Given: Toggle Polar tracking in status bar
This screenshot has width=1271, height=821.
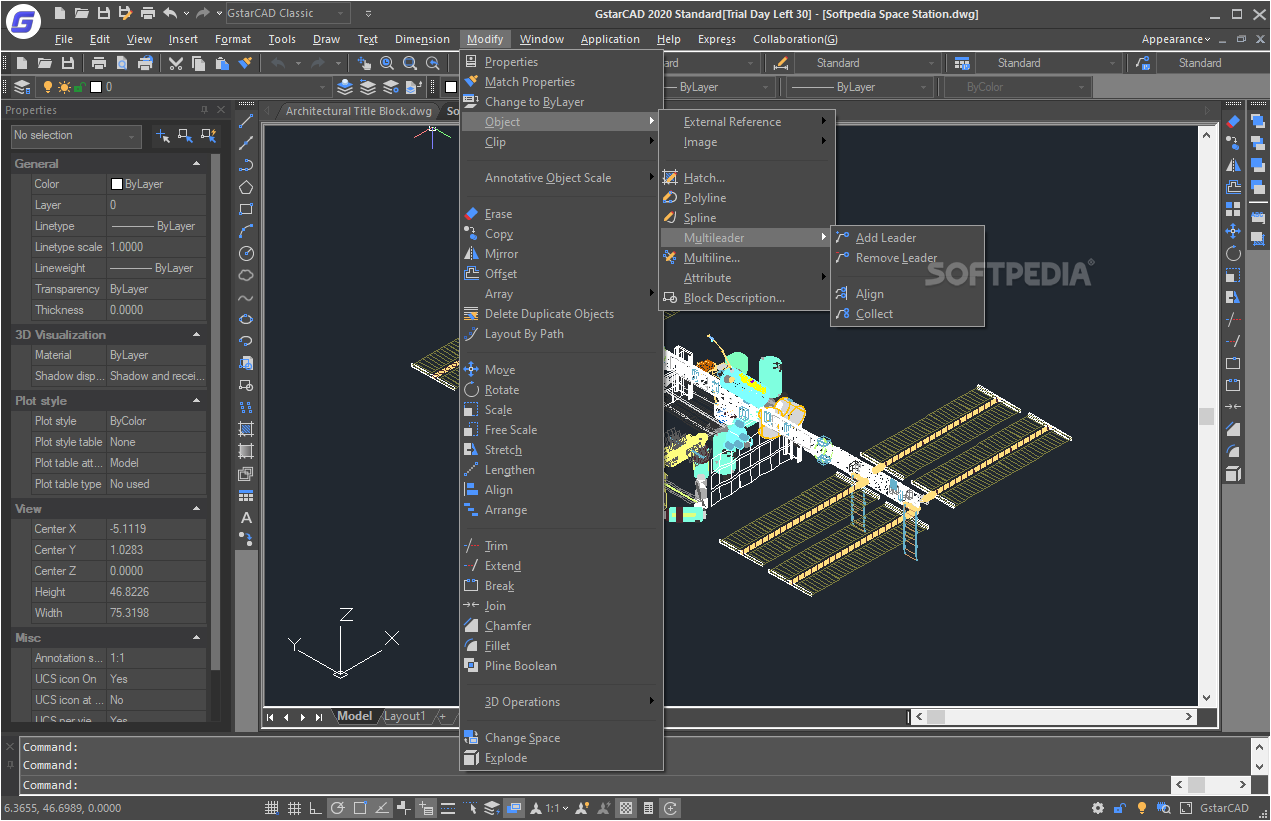Looking at the screenshot, I should click(x=338, y=808).
